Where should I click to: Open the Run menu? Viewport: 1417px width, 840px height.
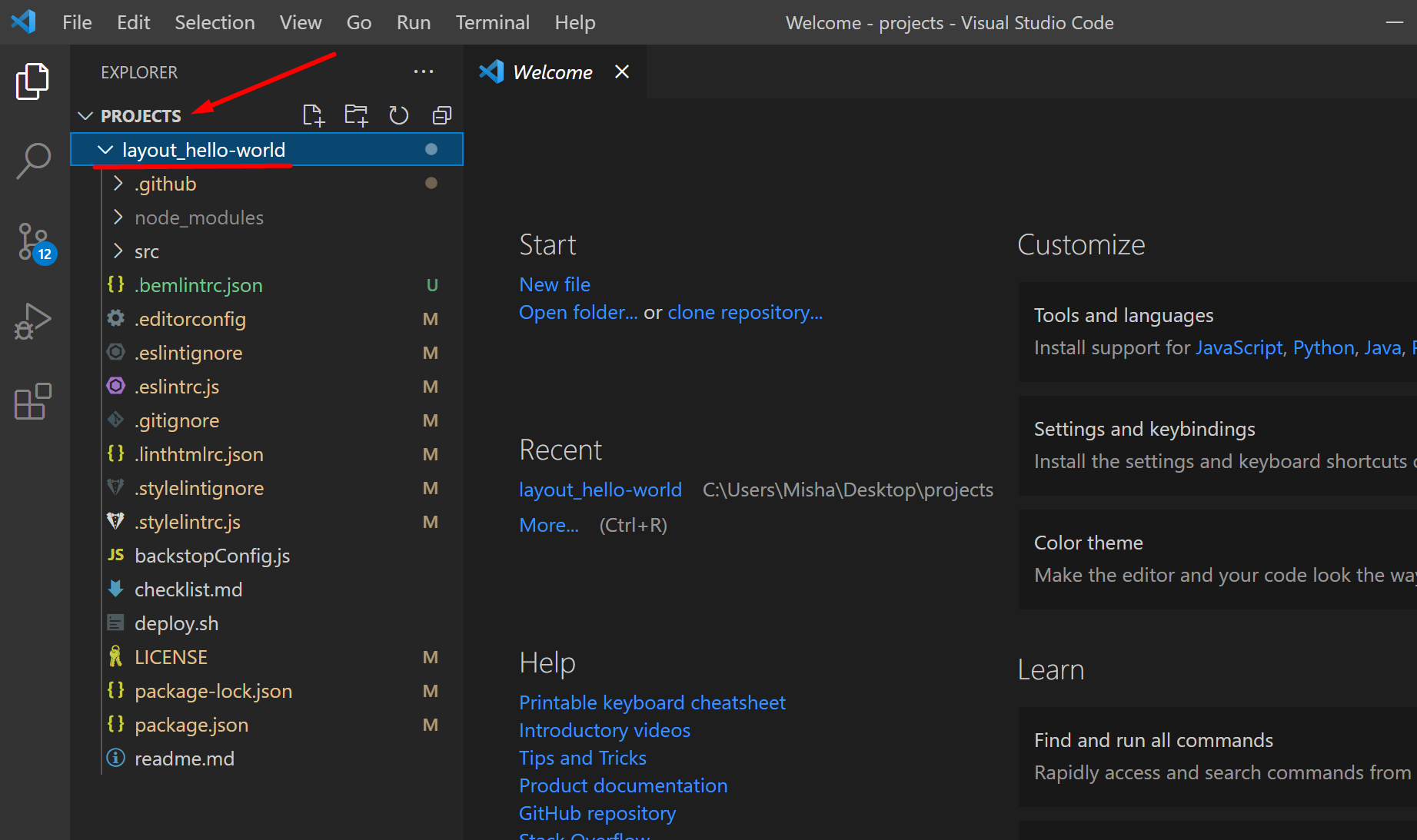pyautogui.click(x=414, y=22)
